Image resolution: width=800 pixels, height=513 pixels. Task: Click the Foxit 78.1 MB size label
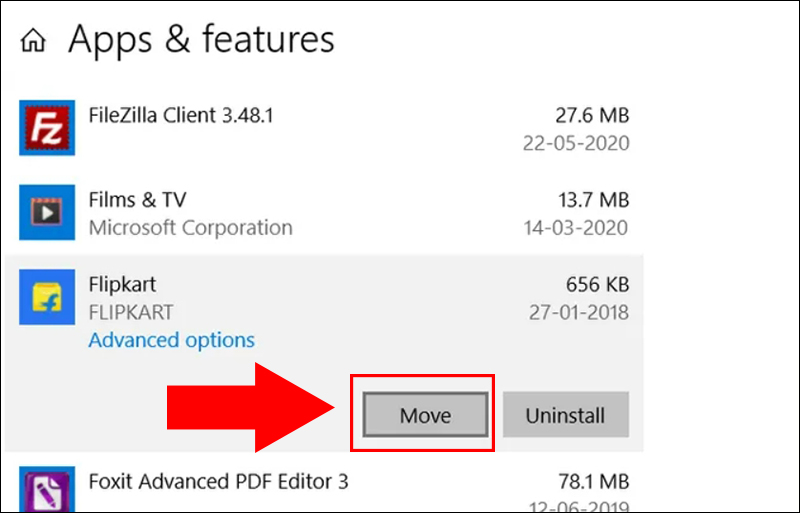click(592, 482)
